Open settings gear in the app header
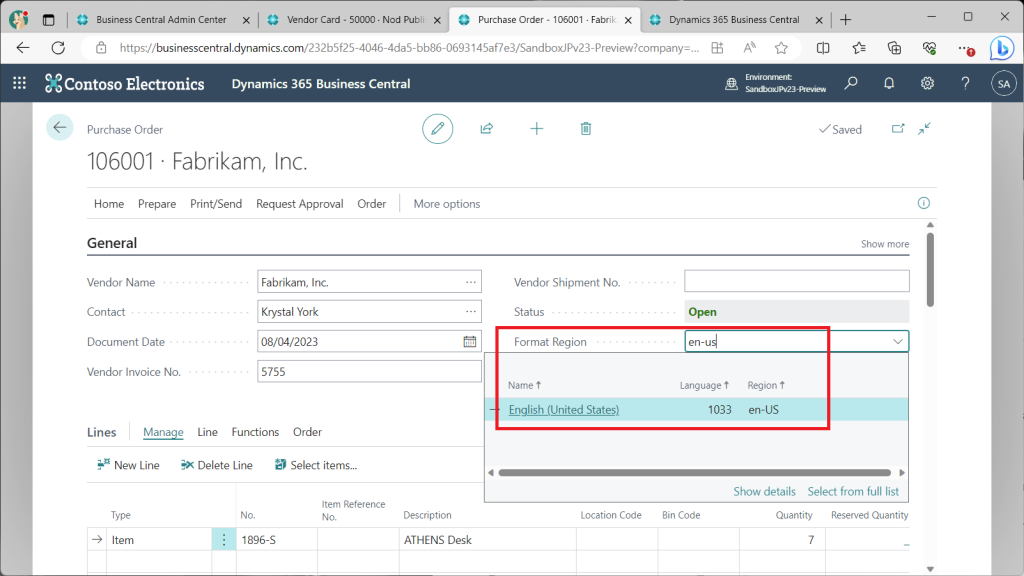Viewport: 1024px width, 576px height. click(927, 84)
